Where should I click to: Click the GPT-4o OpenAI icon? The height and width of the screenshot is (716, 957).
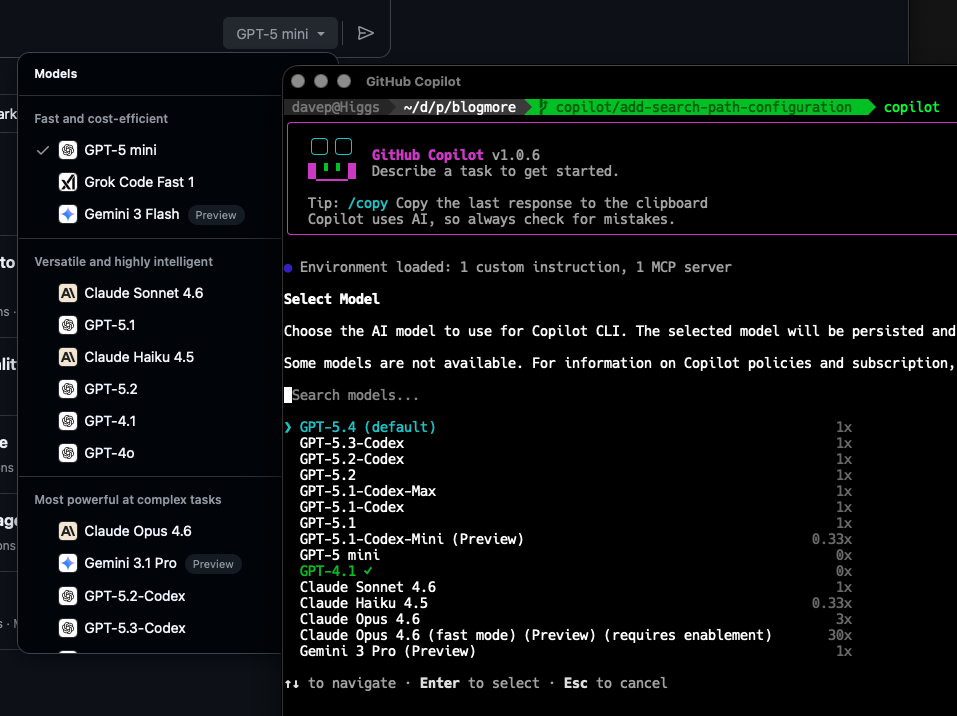click(x=68, y=453)
